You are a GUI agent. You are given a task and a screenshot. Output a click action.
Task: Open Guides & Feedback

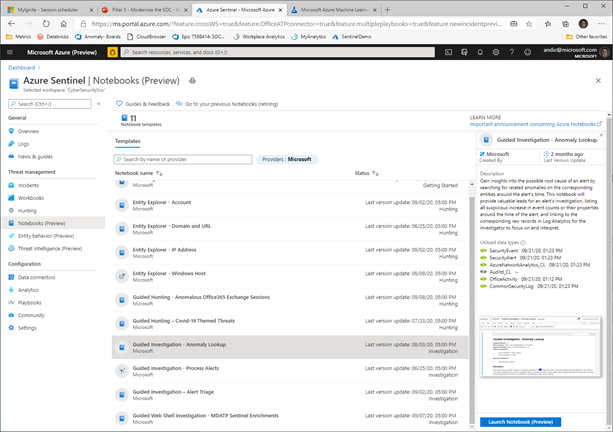143,104
